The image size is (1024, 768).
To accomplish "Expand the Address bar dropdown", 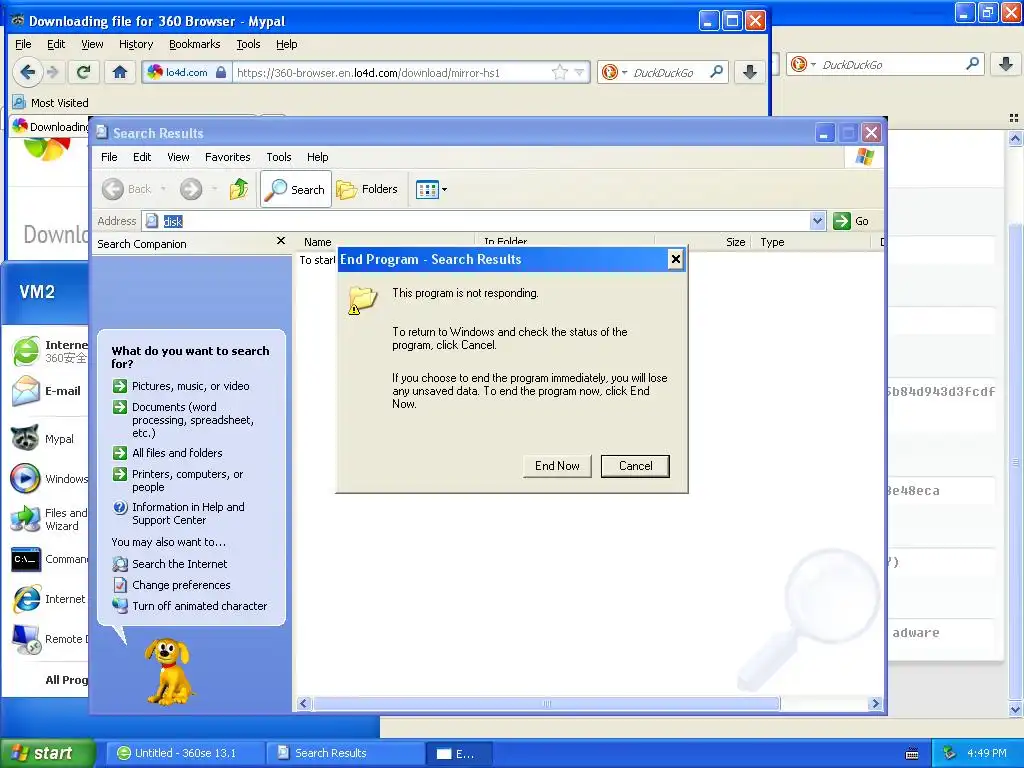I will click(818, 221).
